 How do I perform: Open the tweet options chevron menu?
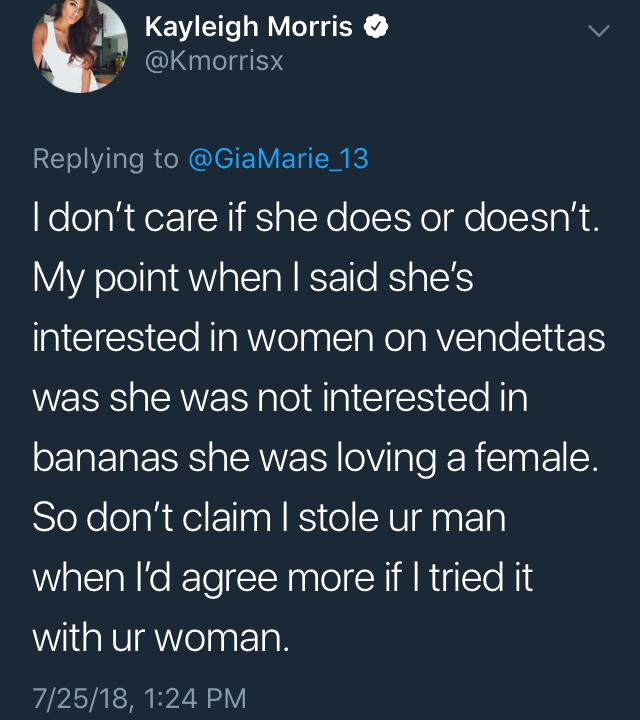[x=599, y=31]
